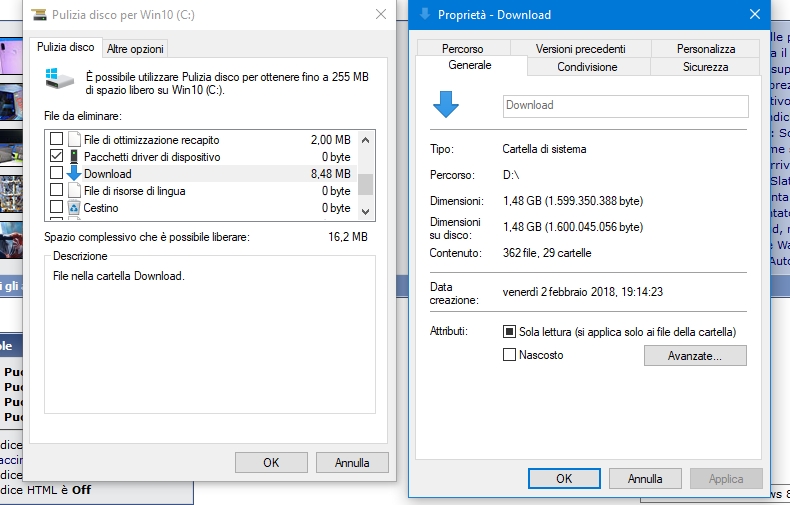790x505 pixels.
Task: Click the file list scroll-up arrow
Action: (x=366, y=140)
